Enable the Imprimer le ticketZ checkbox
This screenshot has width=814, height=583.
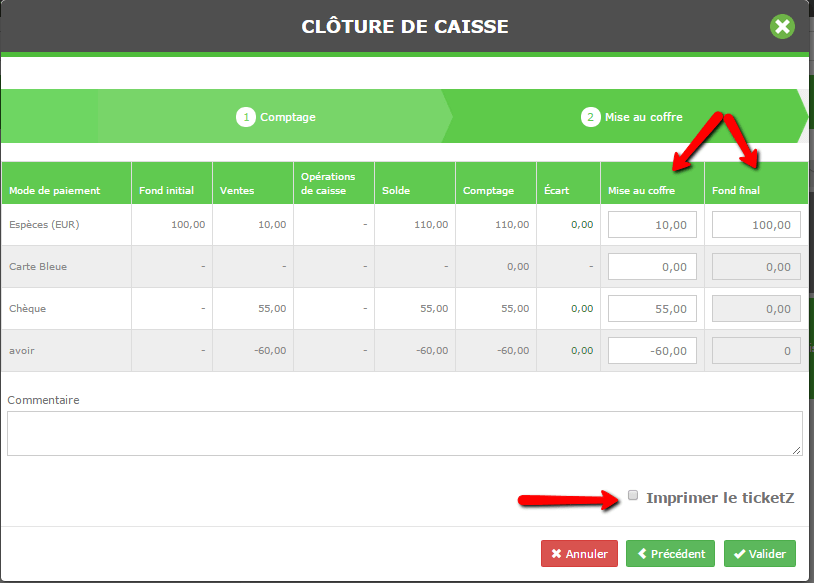(633, 495)
